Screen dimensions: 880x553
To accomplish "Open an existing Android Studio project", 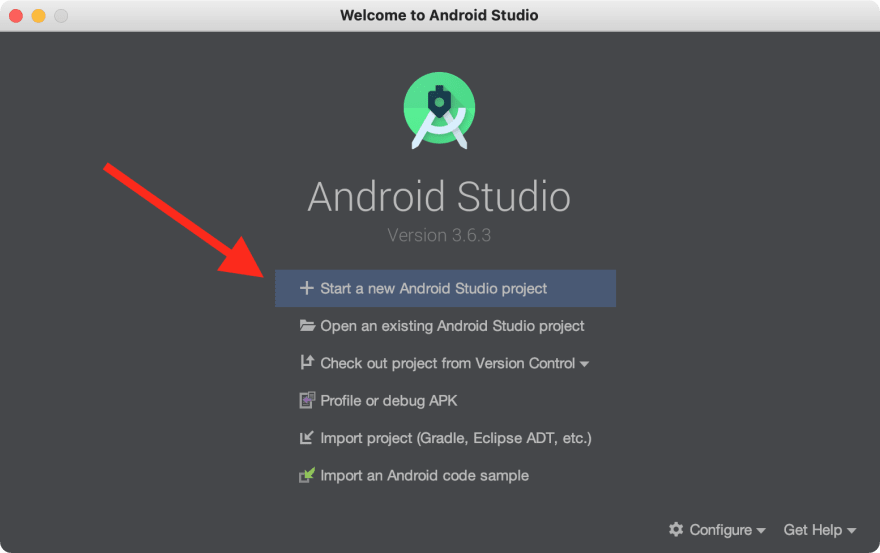I will click(452, 326).
